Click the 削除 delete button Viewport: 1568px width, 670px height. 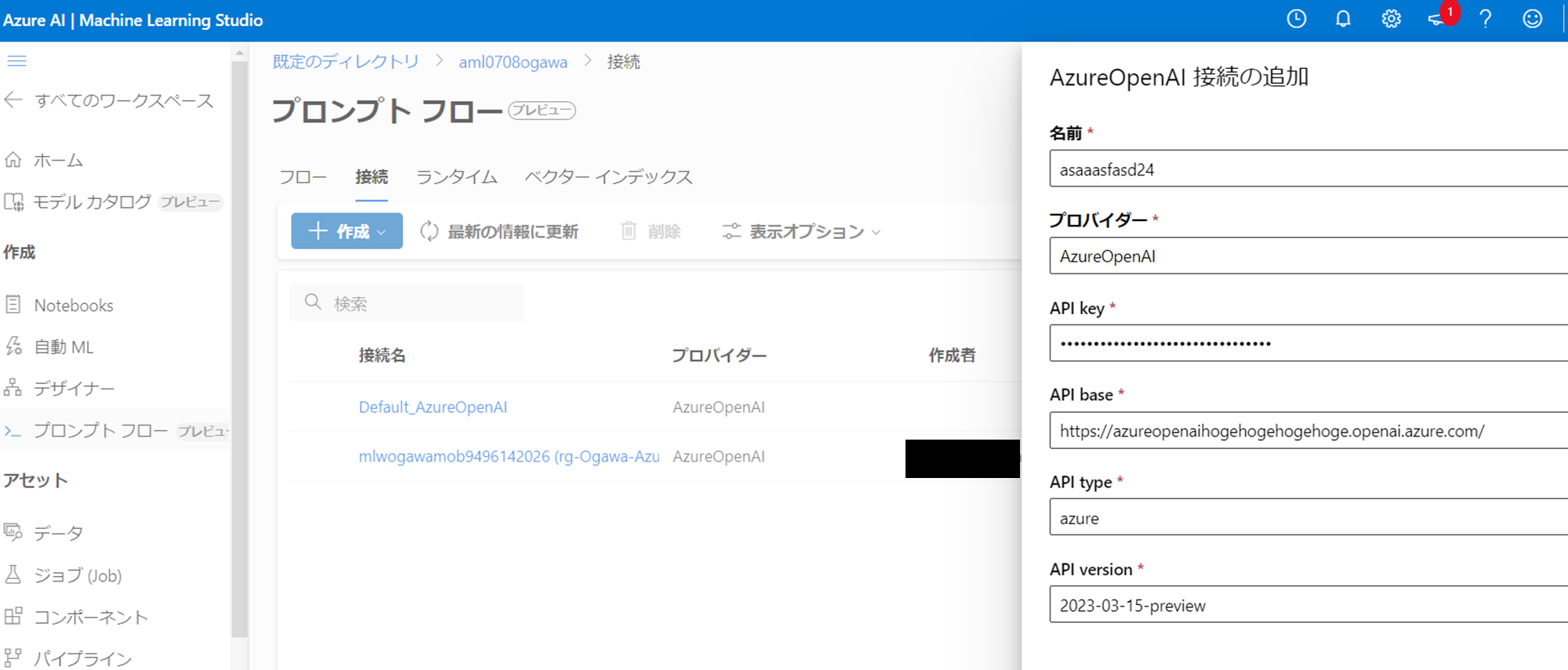click(651, 231)
